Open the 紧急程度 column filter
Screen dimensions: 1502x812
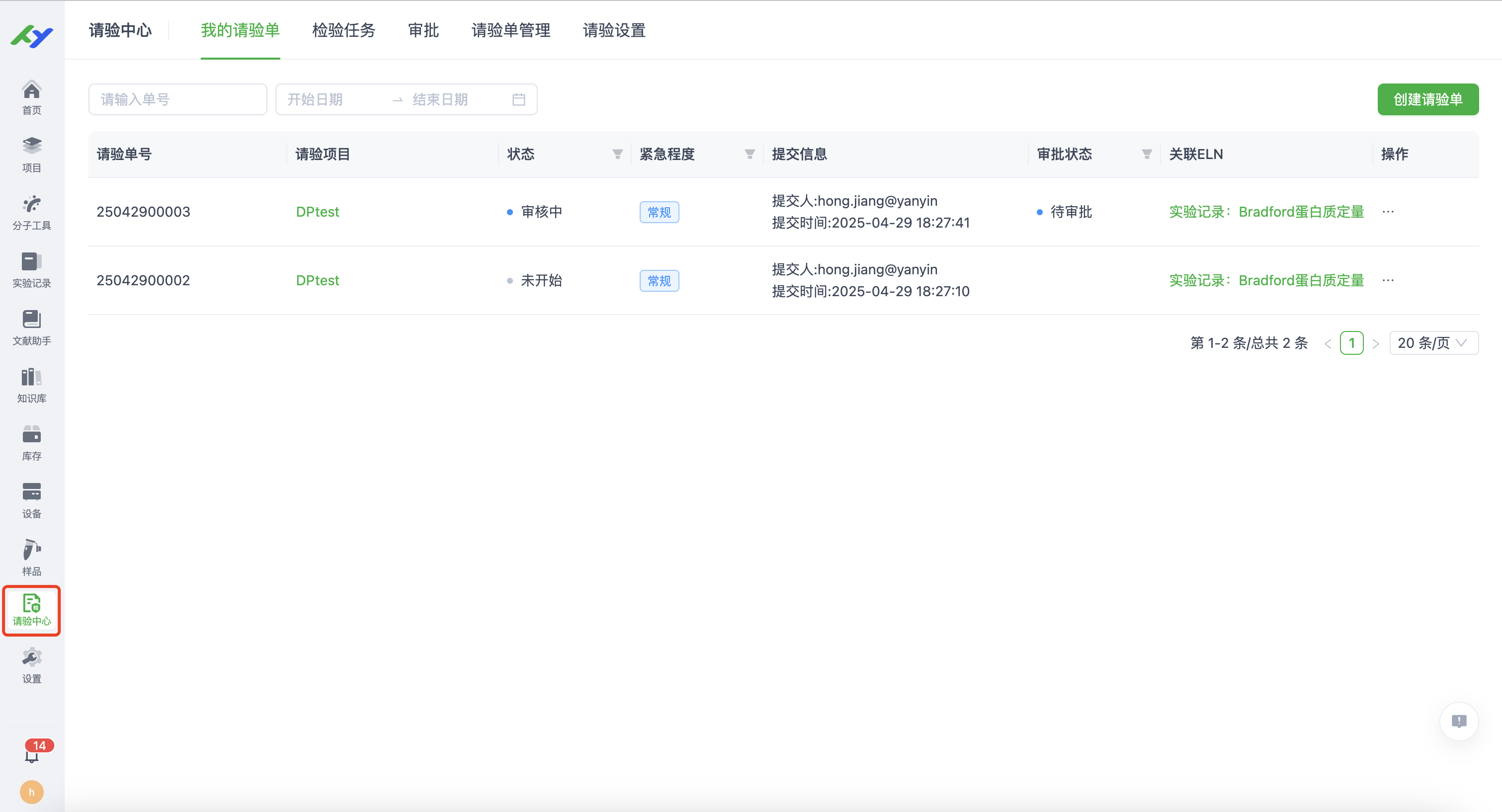[x=750, y=154]
